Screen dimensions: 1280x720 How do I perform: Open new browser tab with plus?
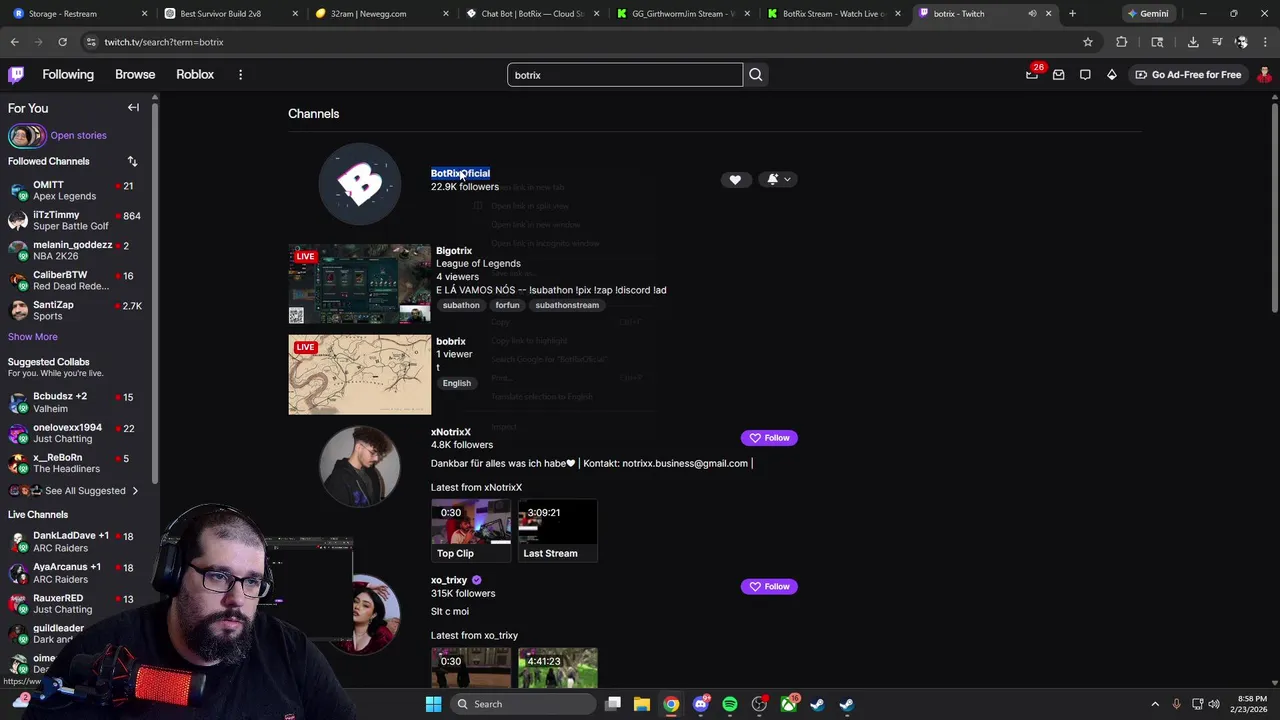coord(1072,14)
